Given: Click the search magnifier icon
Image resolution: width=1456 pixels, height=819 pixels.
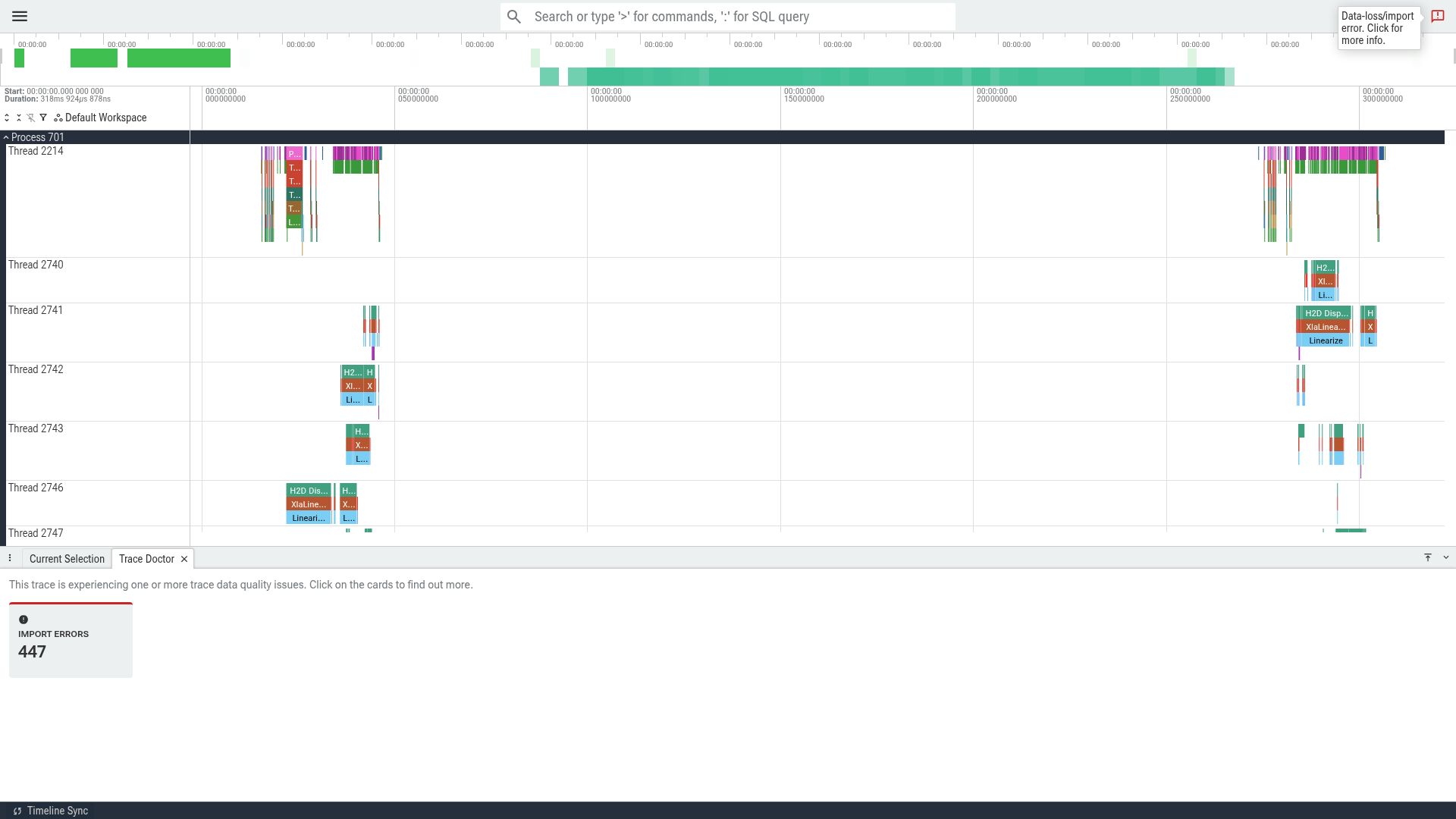Looking at the screenshot, I should (x=514, y=17).
